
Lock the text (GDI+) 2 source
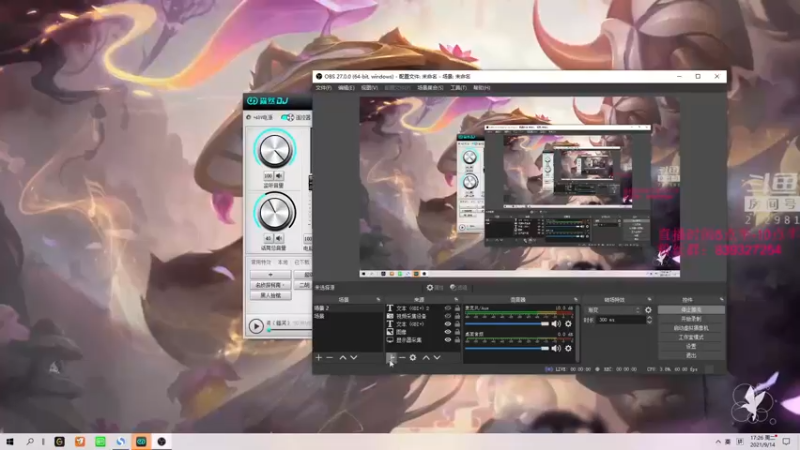(457, 308)
